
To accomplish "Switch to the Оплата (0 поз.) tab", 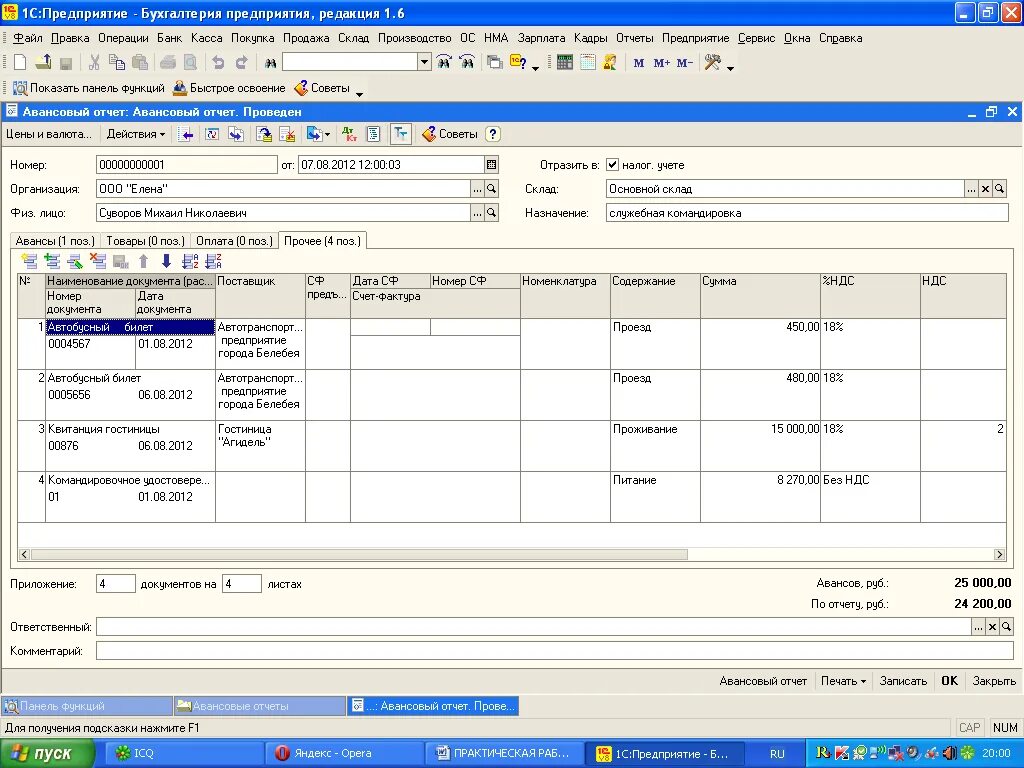I will pyautogui.click(x=234, y=241).
